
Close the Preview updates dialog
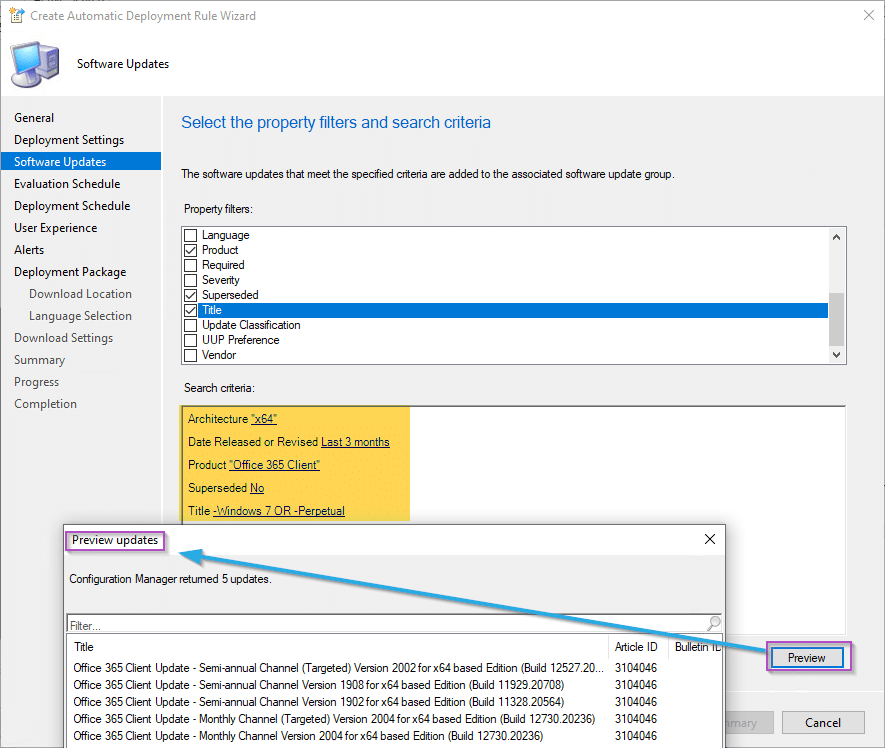(x=710, y=539)
